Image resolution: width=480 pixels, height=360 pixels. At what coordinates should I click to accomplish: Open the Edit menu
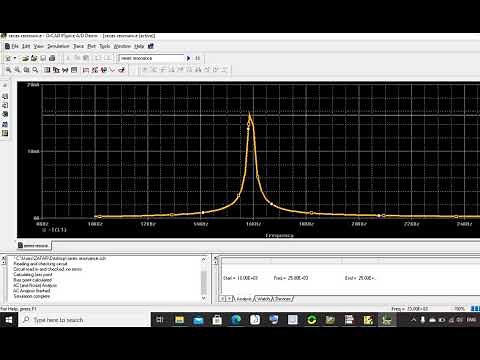[x=26, y=46]
